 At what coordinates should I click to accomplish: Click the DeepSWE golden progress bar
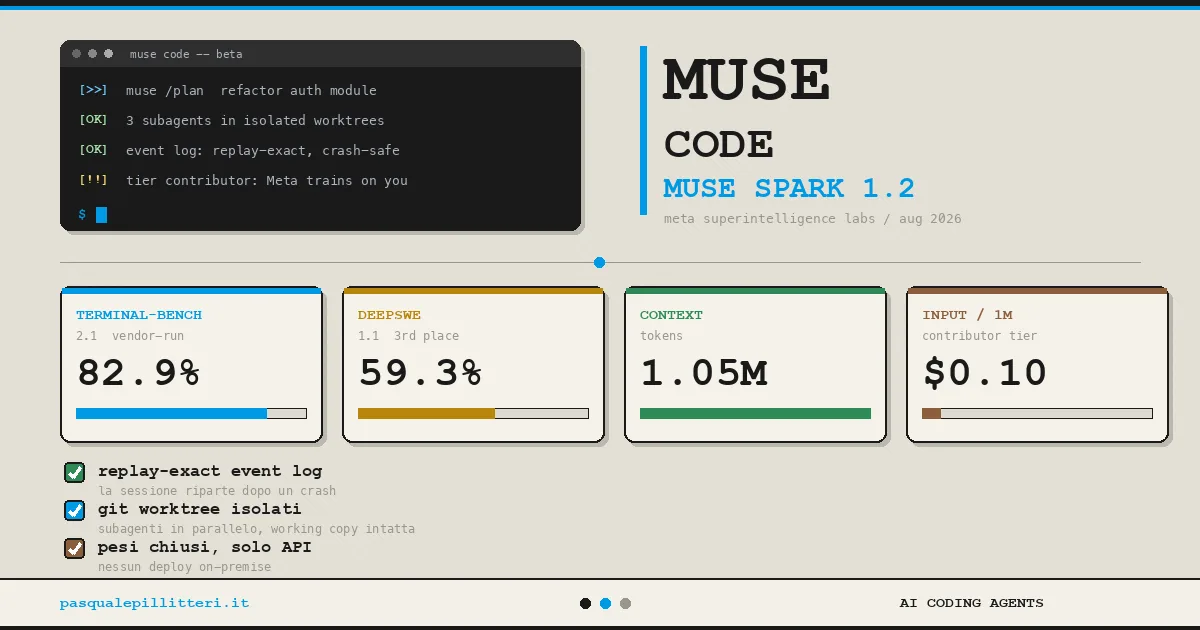tap(473, 413)
